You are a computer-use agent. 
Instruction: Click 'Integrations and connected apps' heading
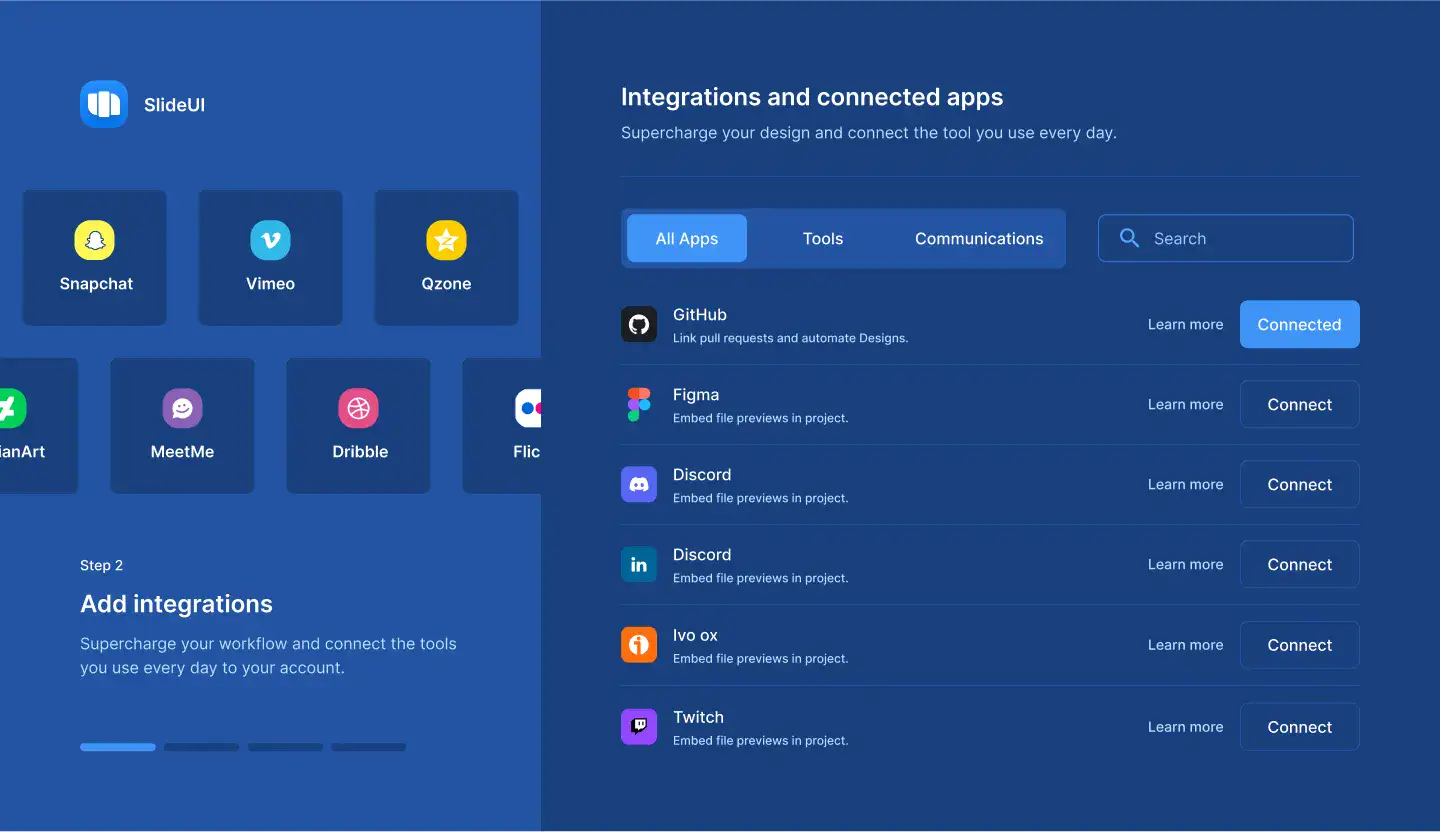pos(812,97)
